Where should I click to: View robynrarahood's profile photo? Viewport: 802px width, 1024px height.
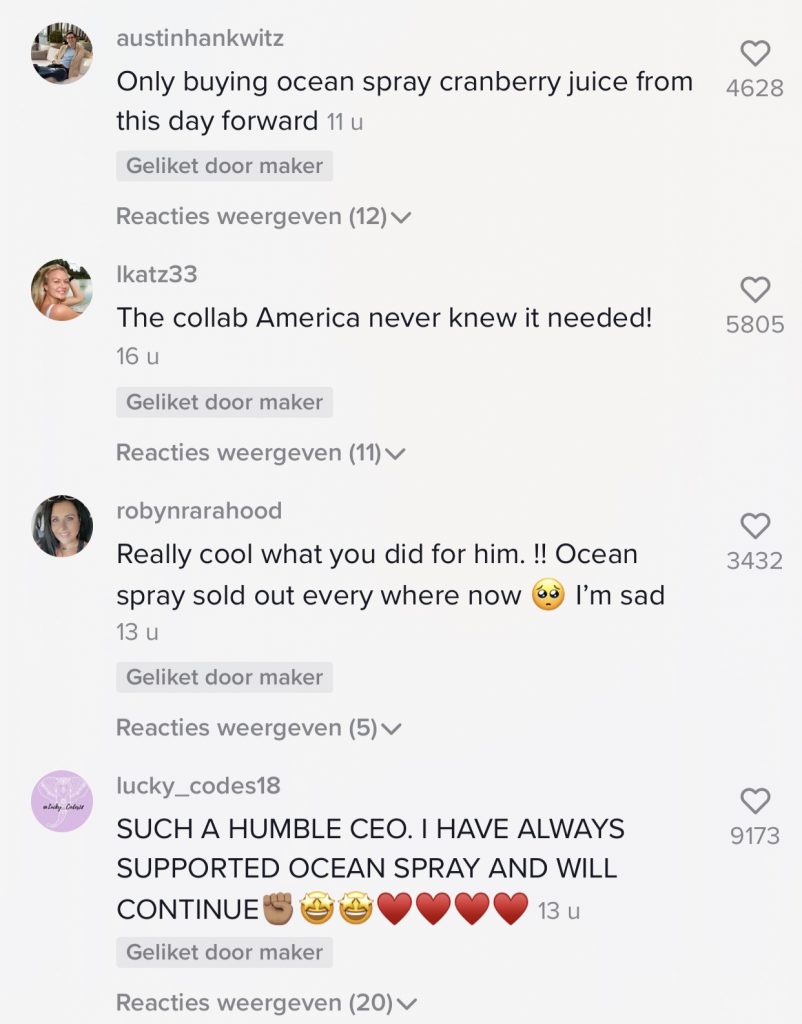62,526
